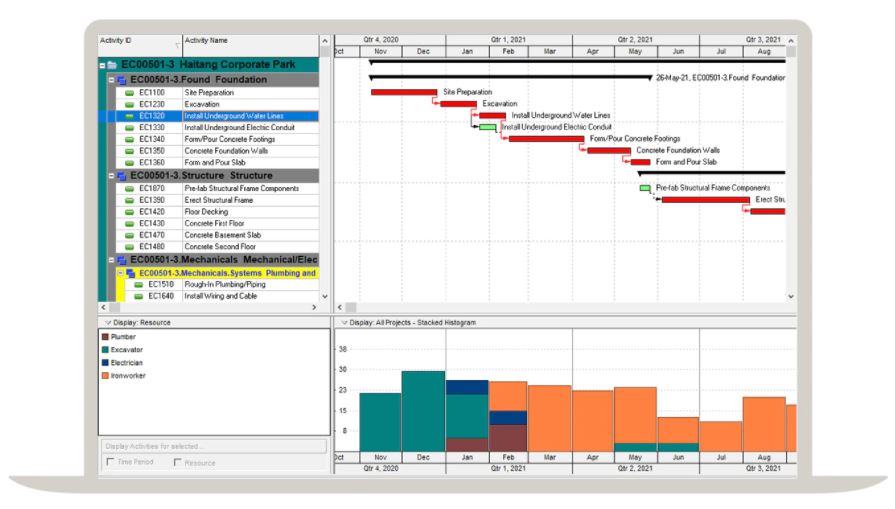Click the green activity icon for EC1100
The width and height of the screenshot is (895, 509).
coord(129,92)
